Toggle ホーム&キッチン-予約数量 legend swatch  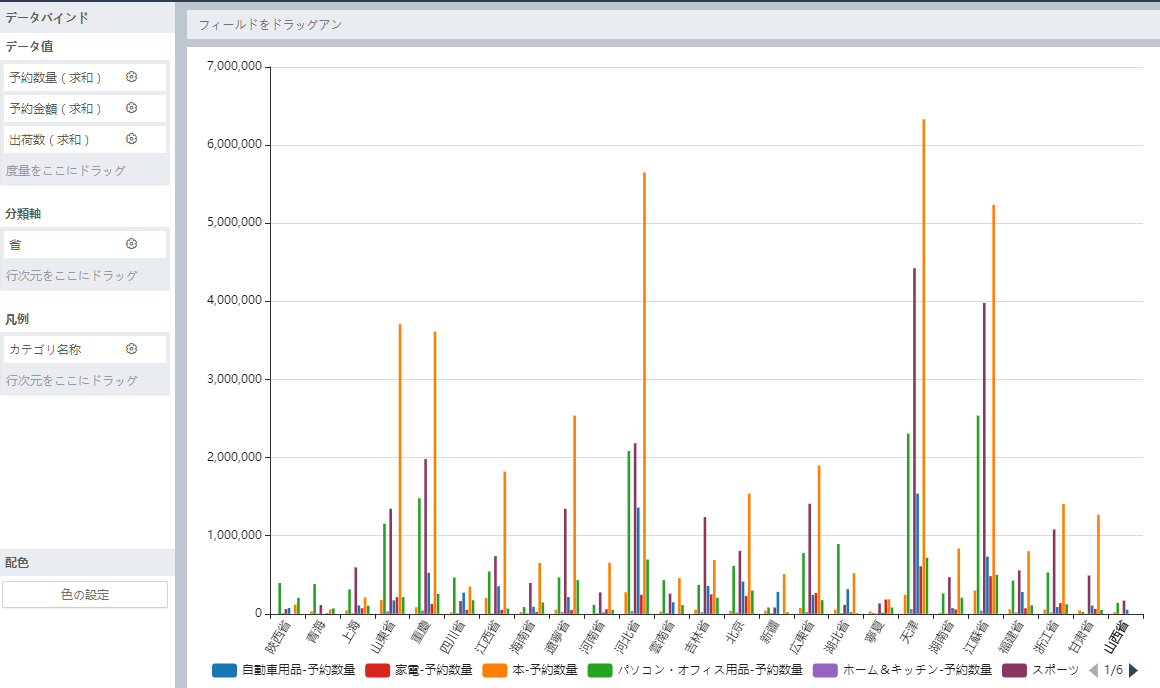(x=825, y=670)
